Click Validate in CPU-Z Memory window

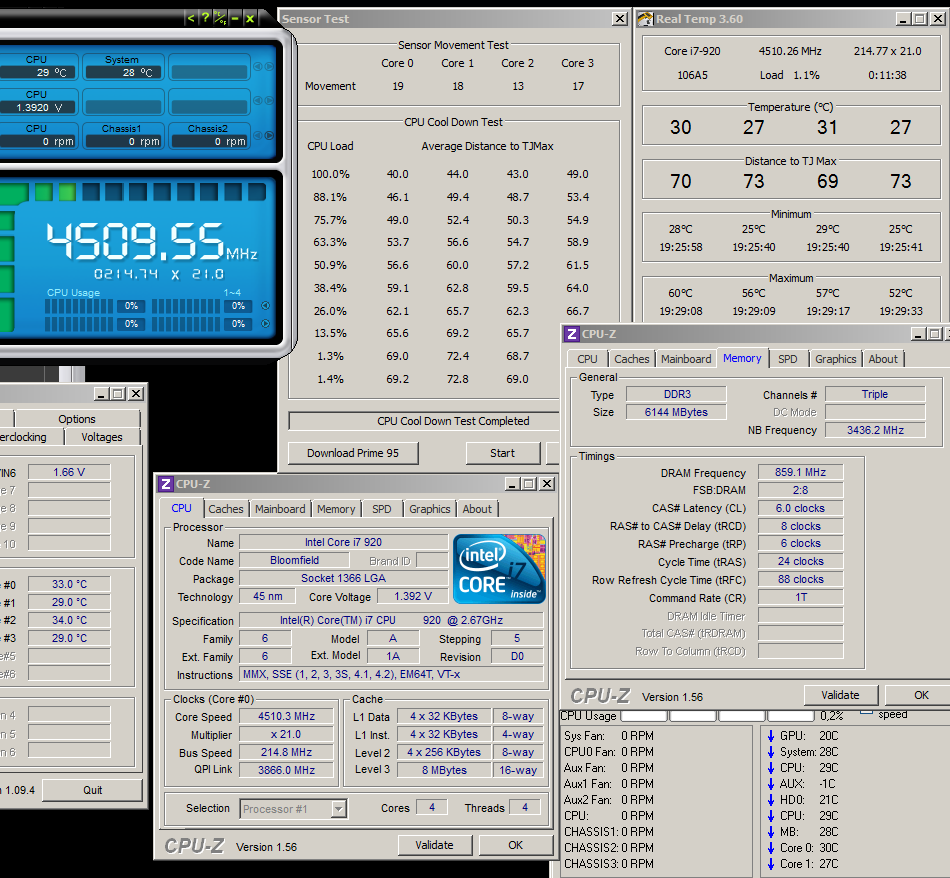click(x=840, y=696)
